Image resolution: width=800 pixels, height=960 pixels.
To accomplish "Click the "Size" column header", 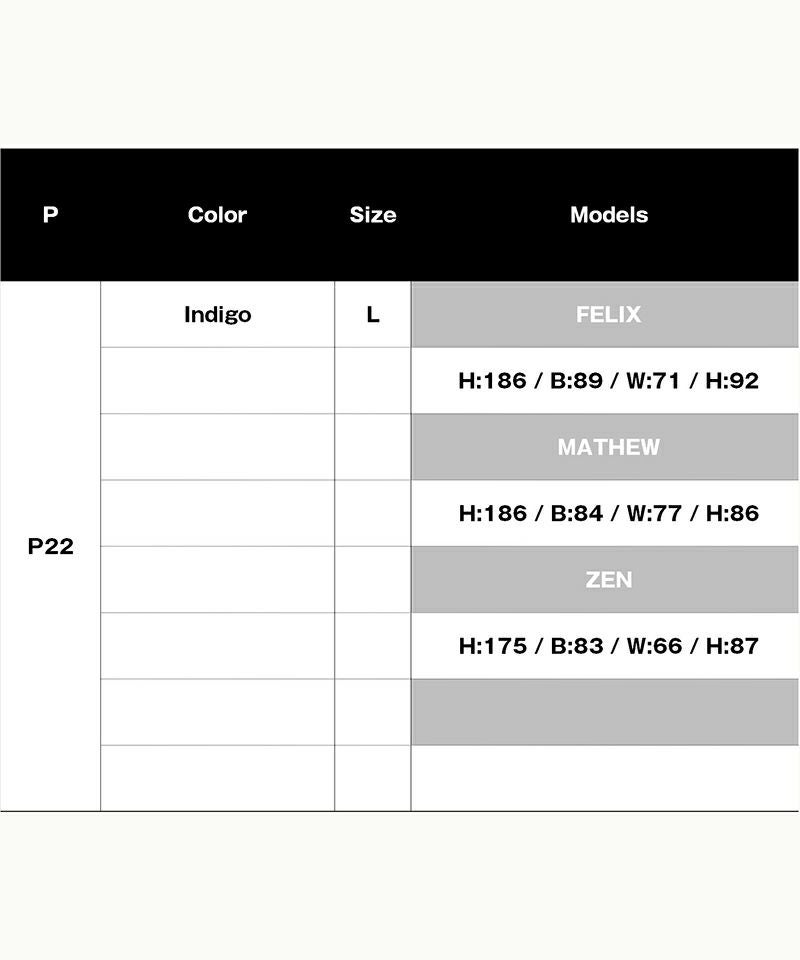I will [373, 215].
